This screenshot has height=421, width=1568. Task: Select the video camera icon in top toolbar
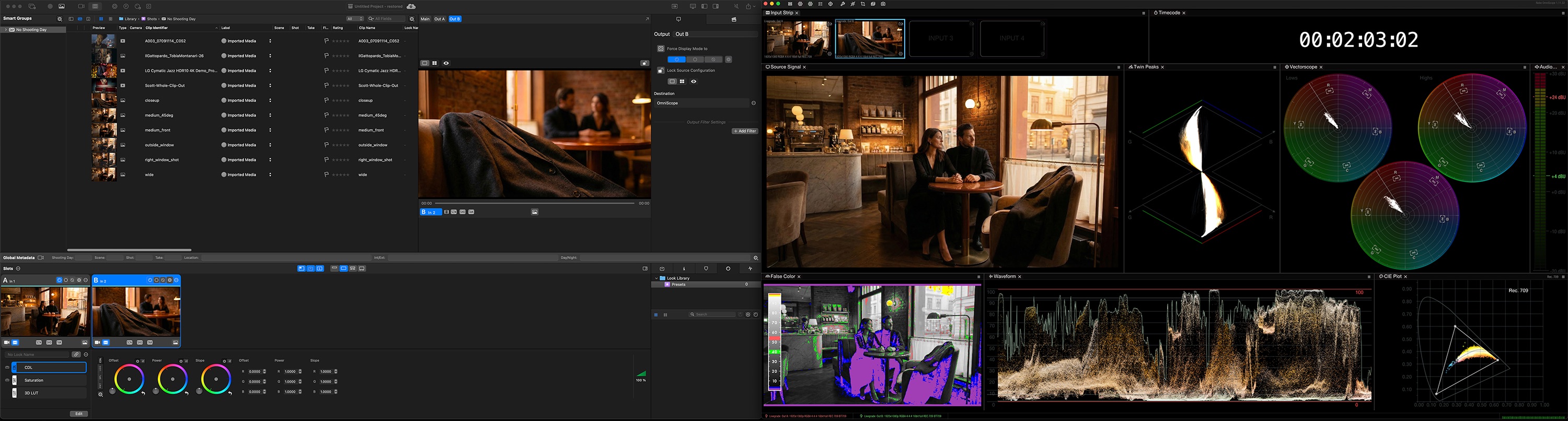coord(81,6)
